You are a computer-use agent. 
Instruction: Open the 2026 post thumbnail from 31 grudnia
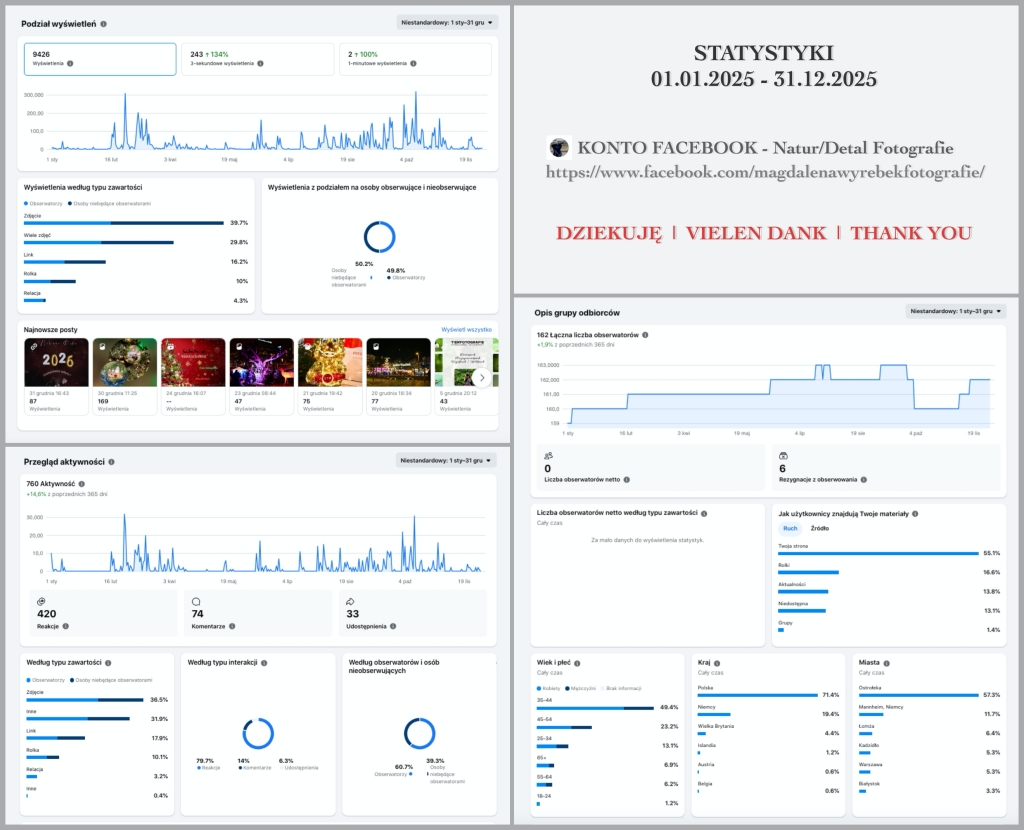point(56,363)
